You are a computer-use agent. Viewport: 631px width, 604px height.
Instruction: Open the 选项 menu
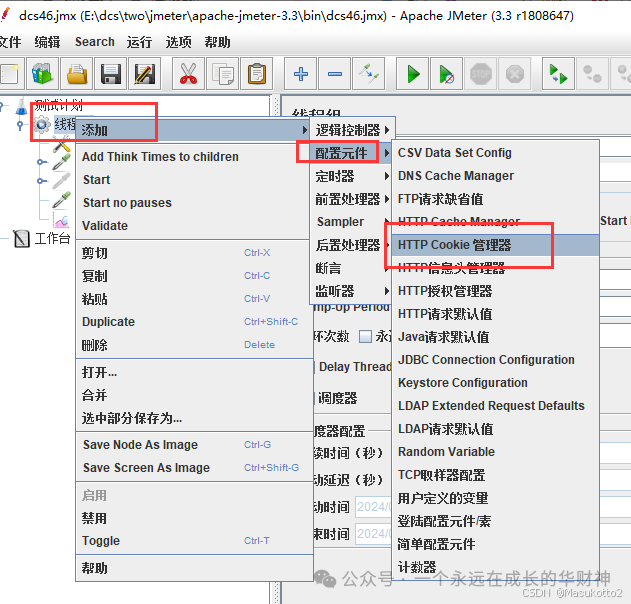click(x=178, y=42)
